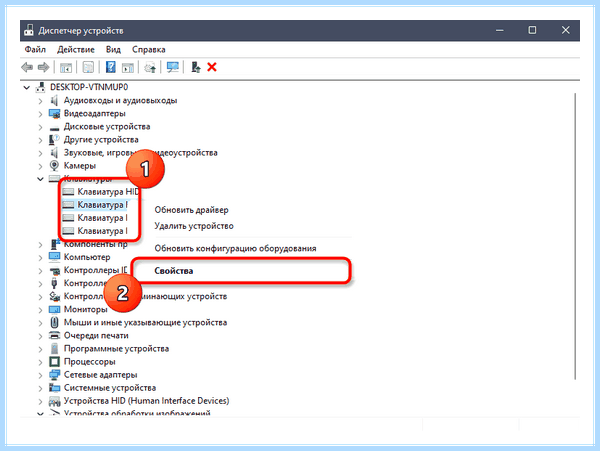Screen dimensions: 600x451
Task: Choose Свойства in the context menu
Action: 174,271
